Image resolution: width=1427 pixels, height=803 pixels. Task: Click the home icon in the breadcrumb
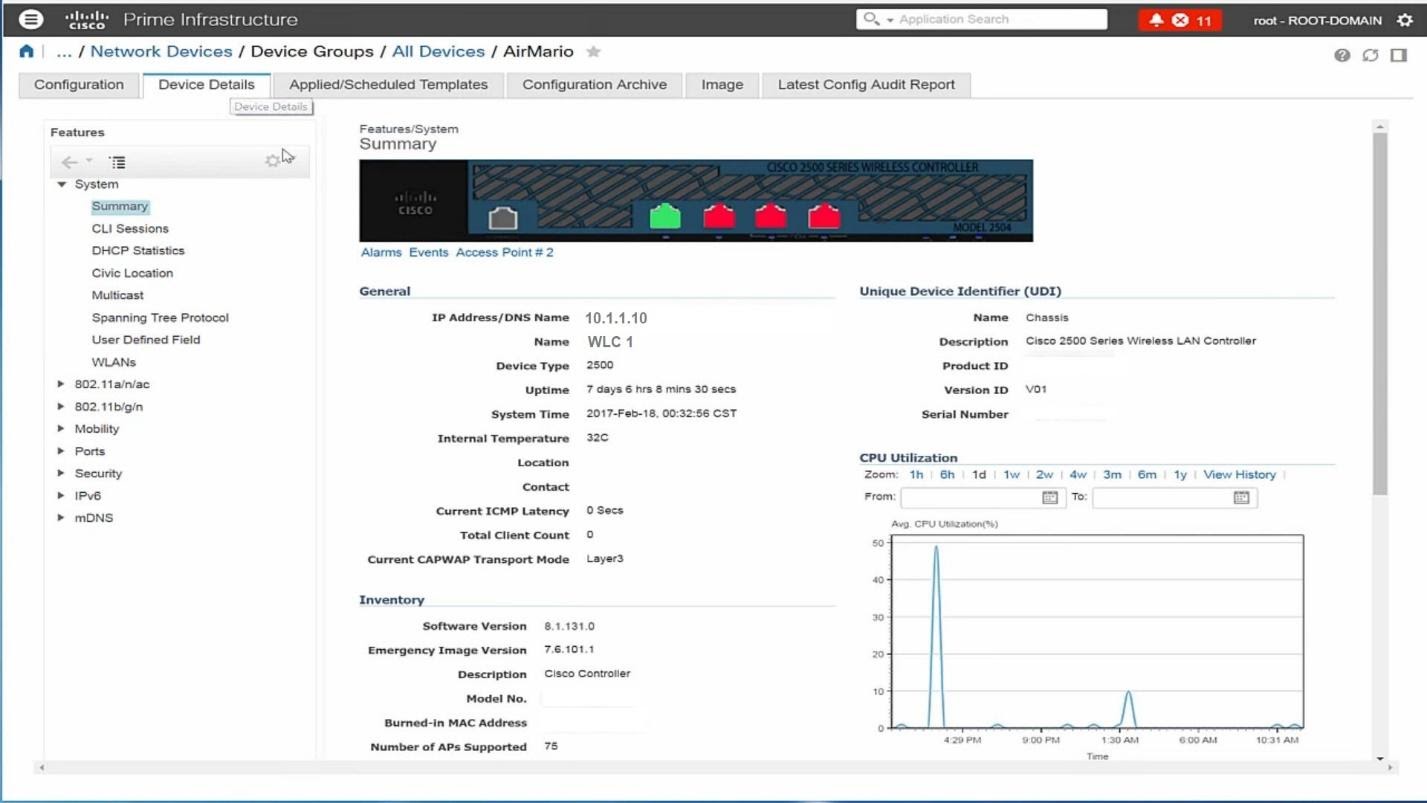(x=25, y=51)
